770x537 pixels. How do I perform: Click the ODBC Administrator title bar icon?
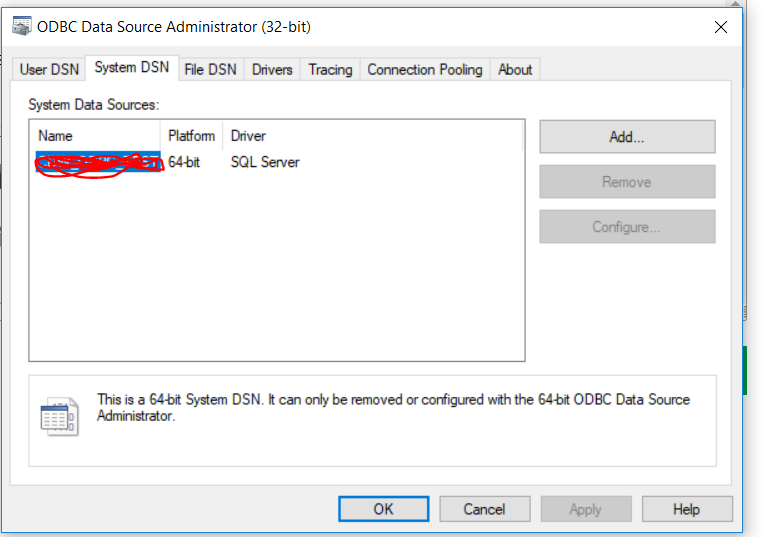coord(21,27)
